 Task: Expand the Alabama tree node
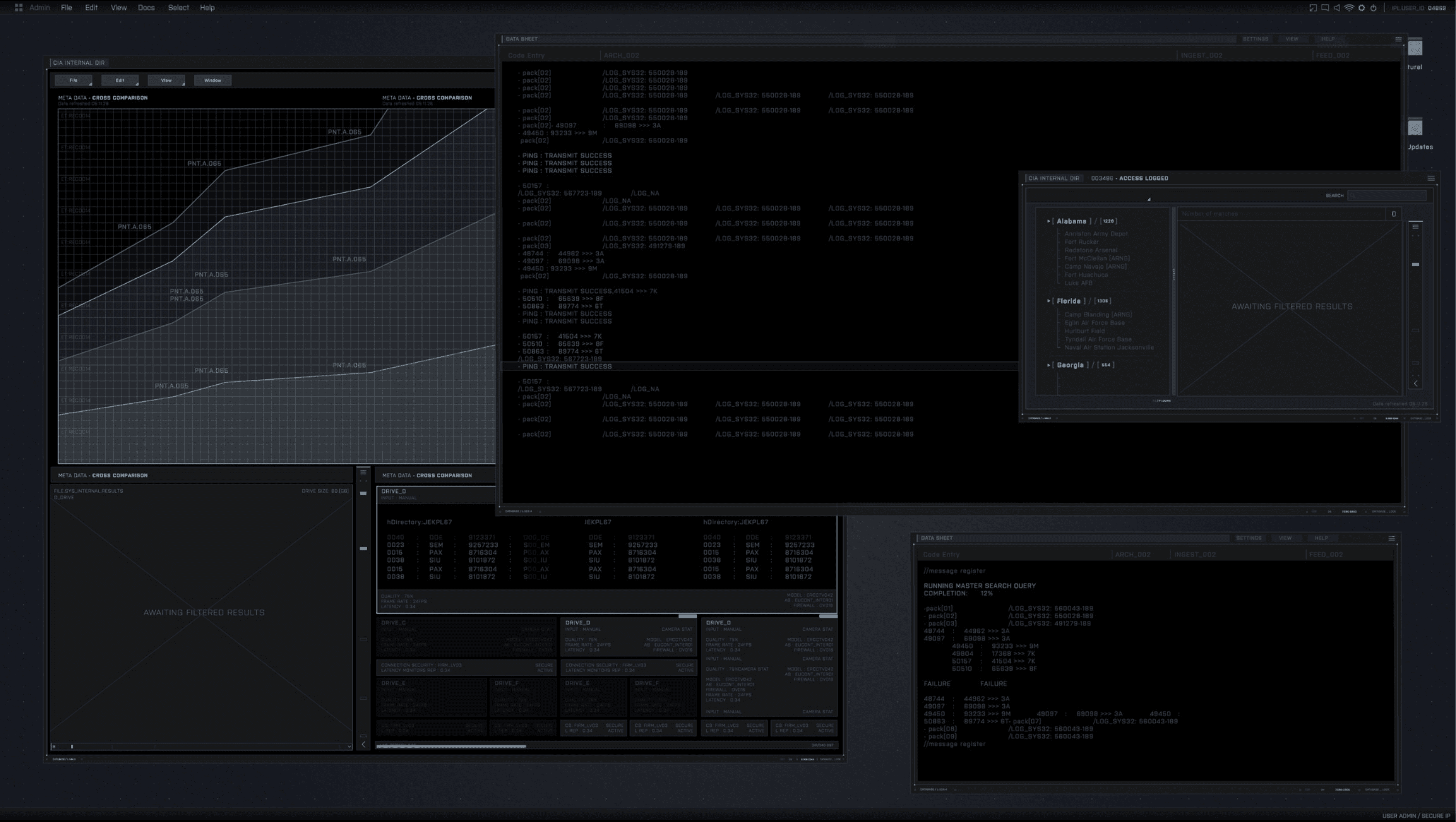coord(1048,221)
